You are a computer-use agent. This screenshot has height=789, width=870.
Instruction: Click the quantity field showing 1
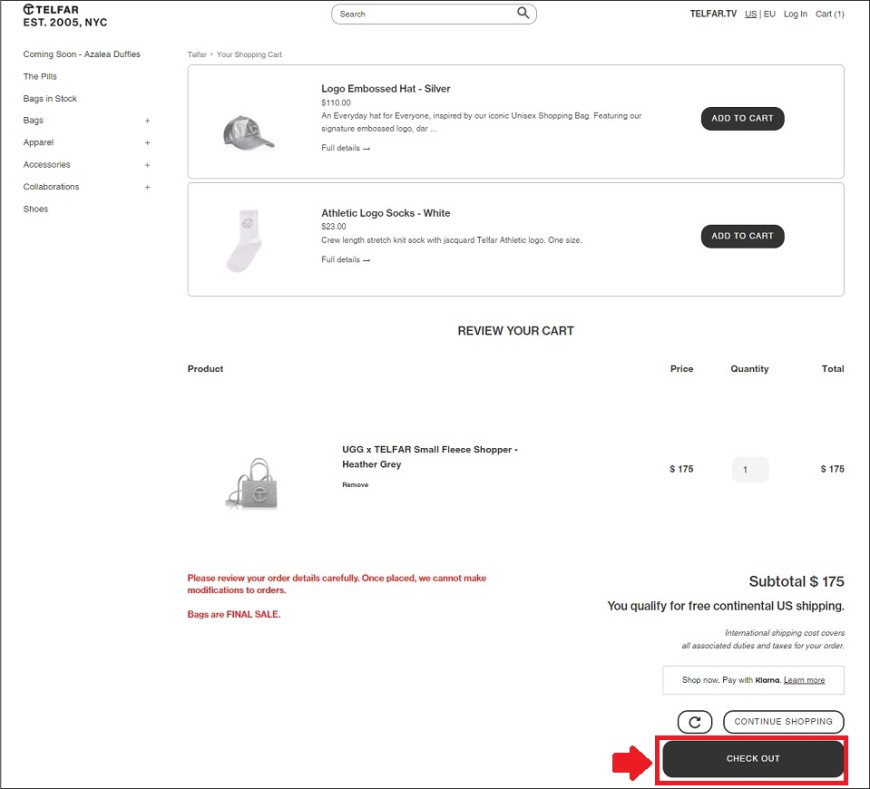[x=750, y=469]
